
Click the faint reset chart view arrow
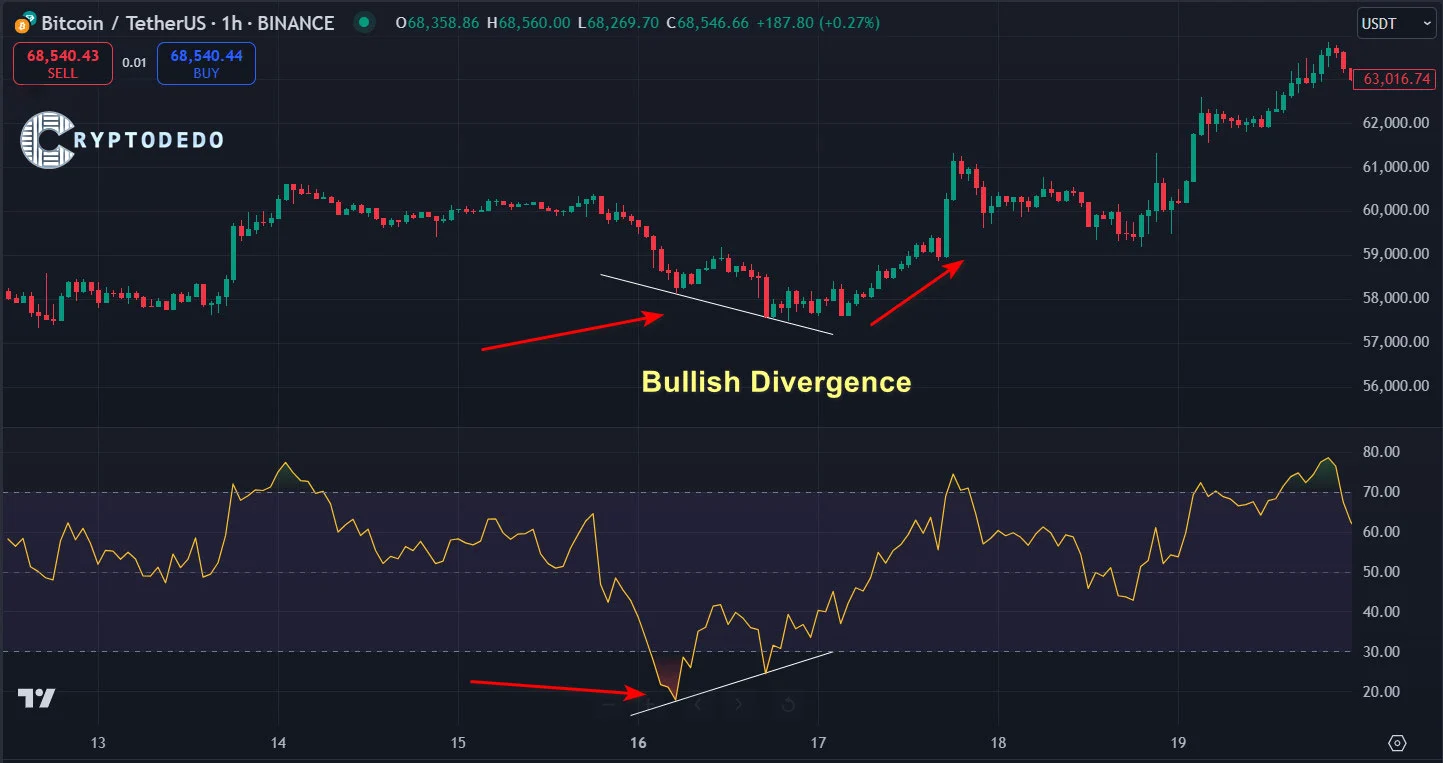click(787, 705)
